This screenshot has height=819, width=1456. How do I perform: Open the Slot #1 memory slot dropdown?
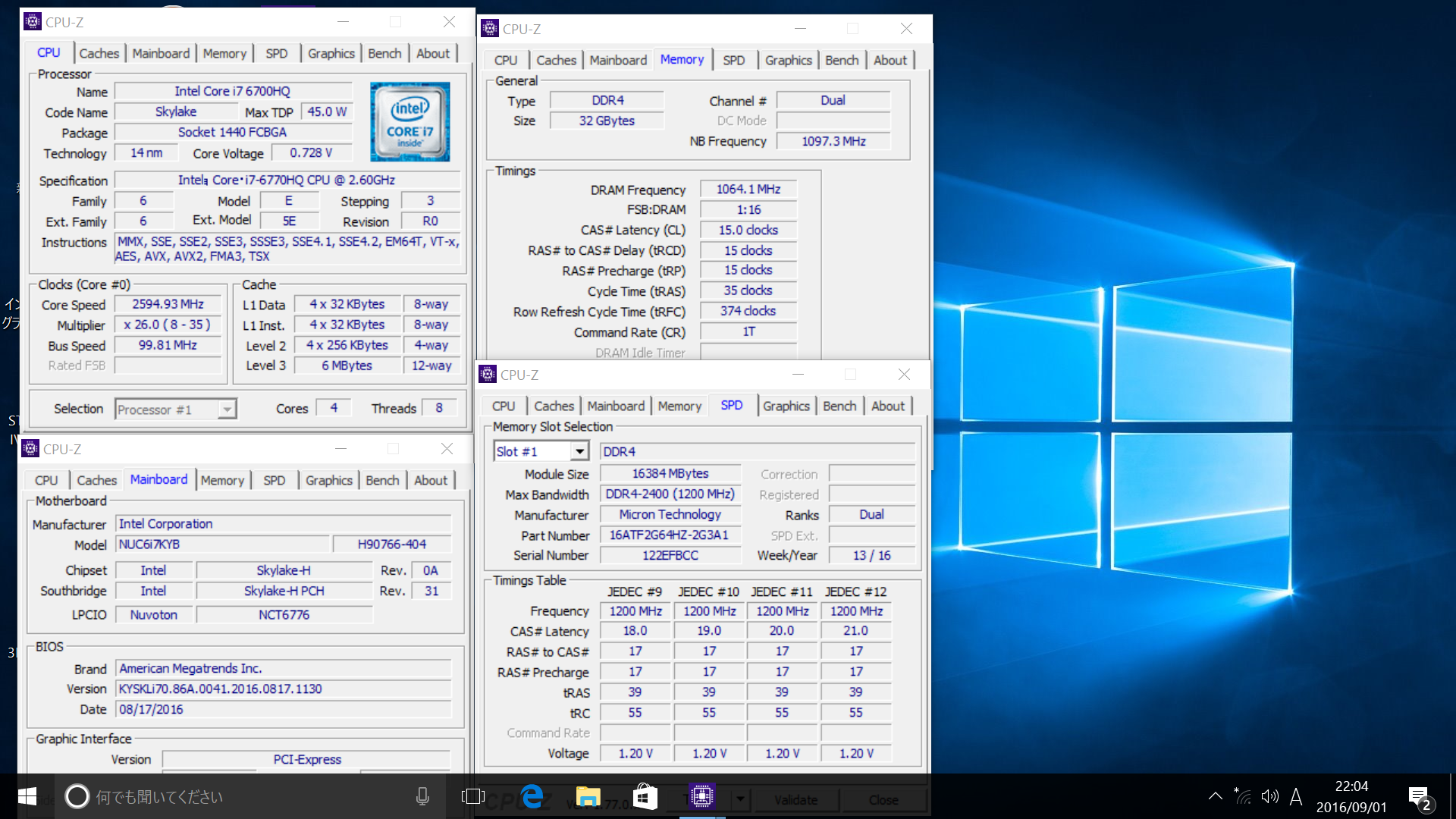[x=579, y=451]
